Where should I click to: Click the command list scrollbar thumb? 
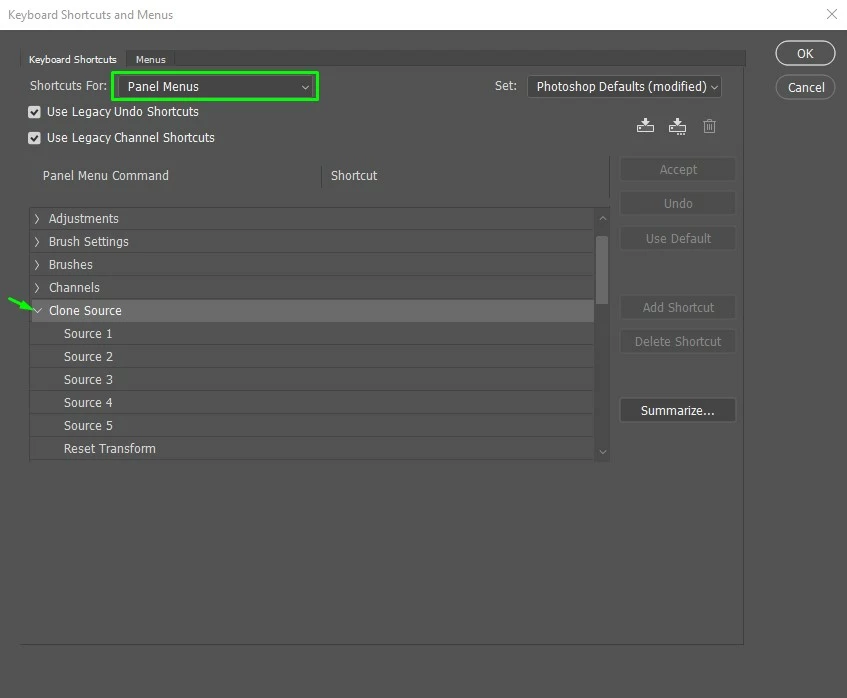602,270
